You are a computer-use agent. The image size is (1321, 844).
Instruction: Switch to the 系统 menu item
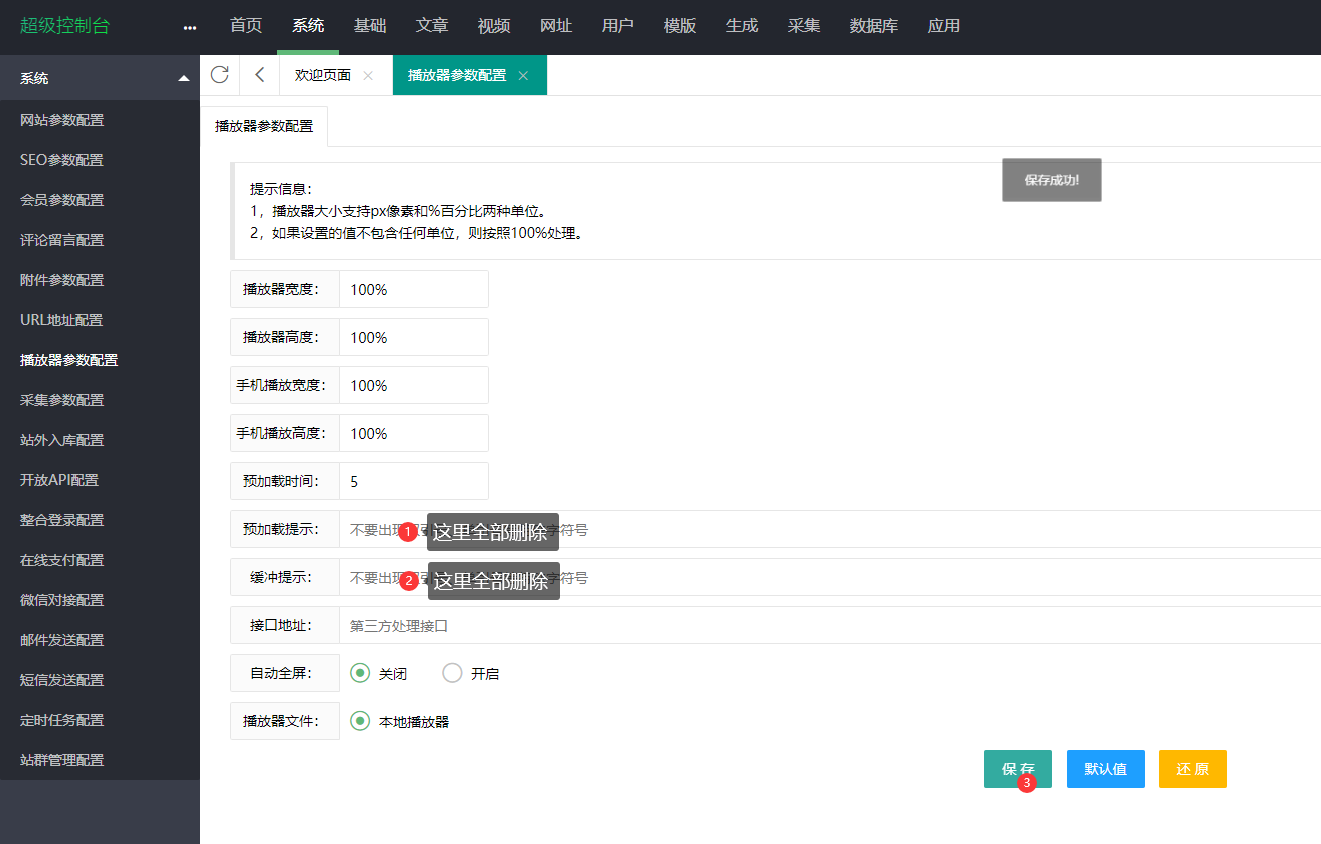tap(308, 26)
